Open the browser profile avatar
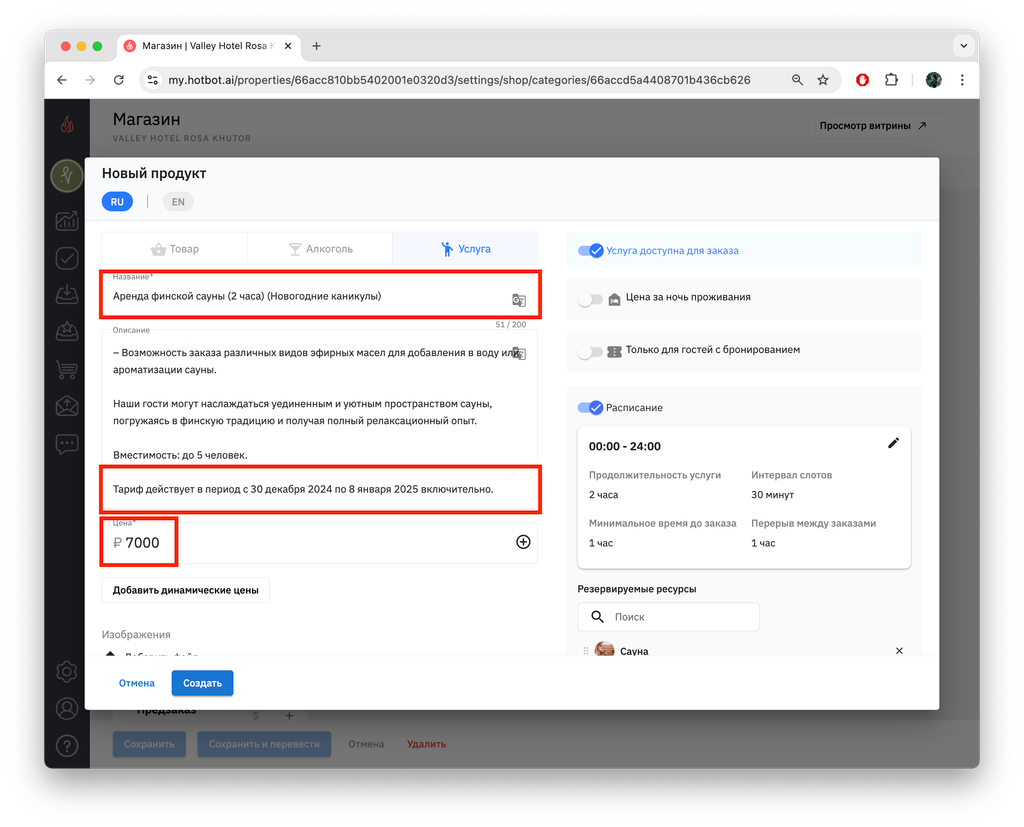This screenshot has width=1024, height=827. [x=933, y=80]
